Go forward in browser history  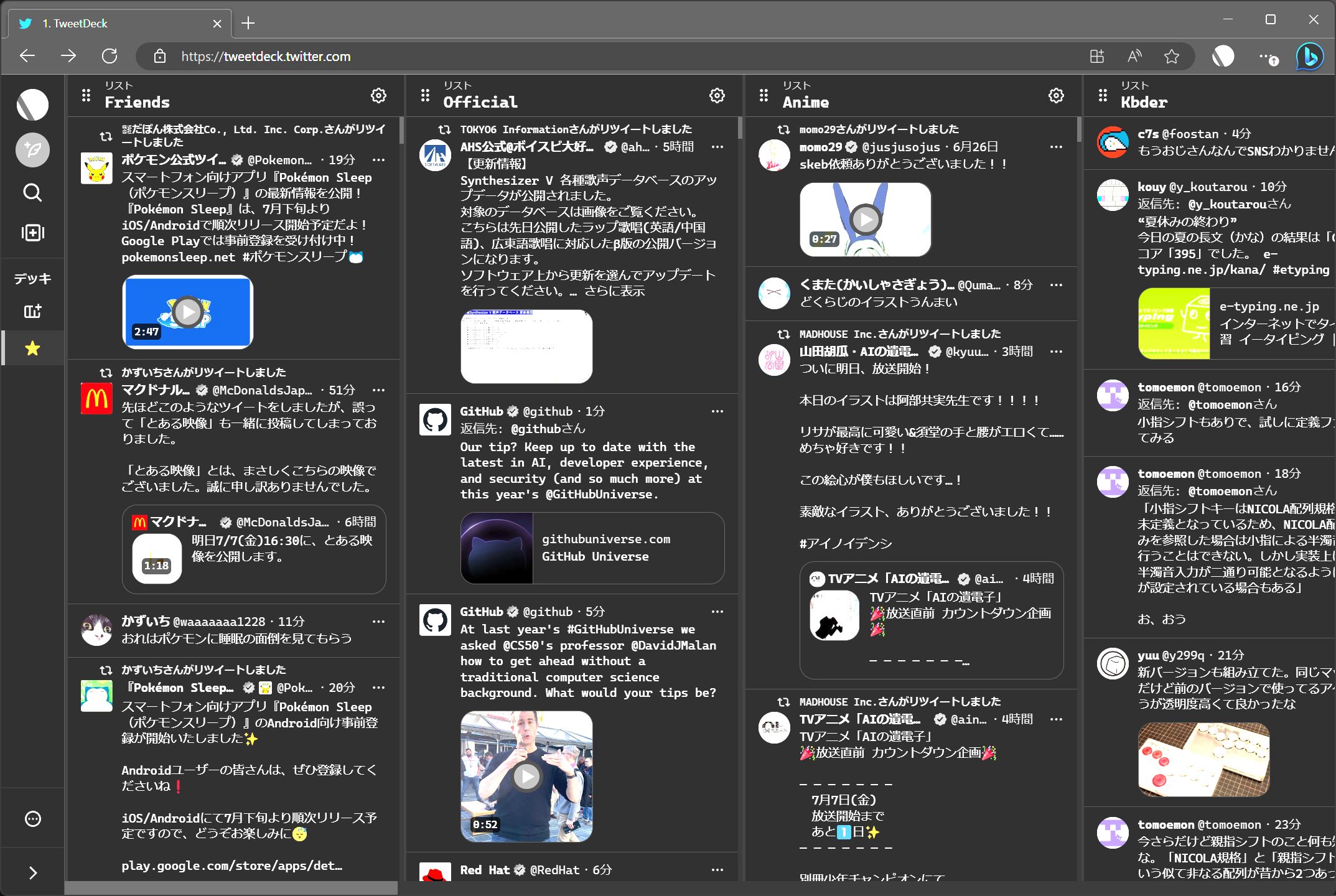[68, 56]
